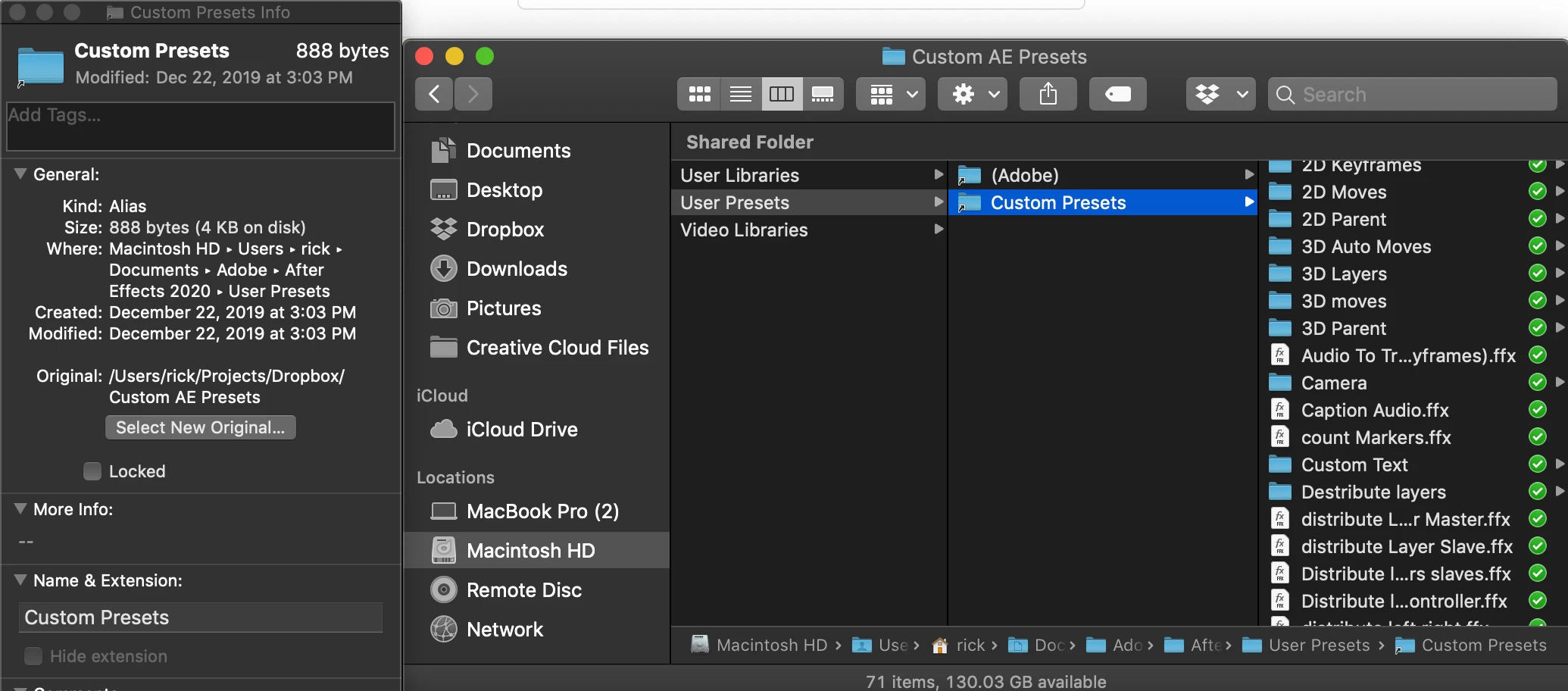Select the (Adobe) alias folder
The image size is (1568, 691).
coord(1103,175)
